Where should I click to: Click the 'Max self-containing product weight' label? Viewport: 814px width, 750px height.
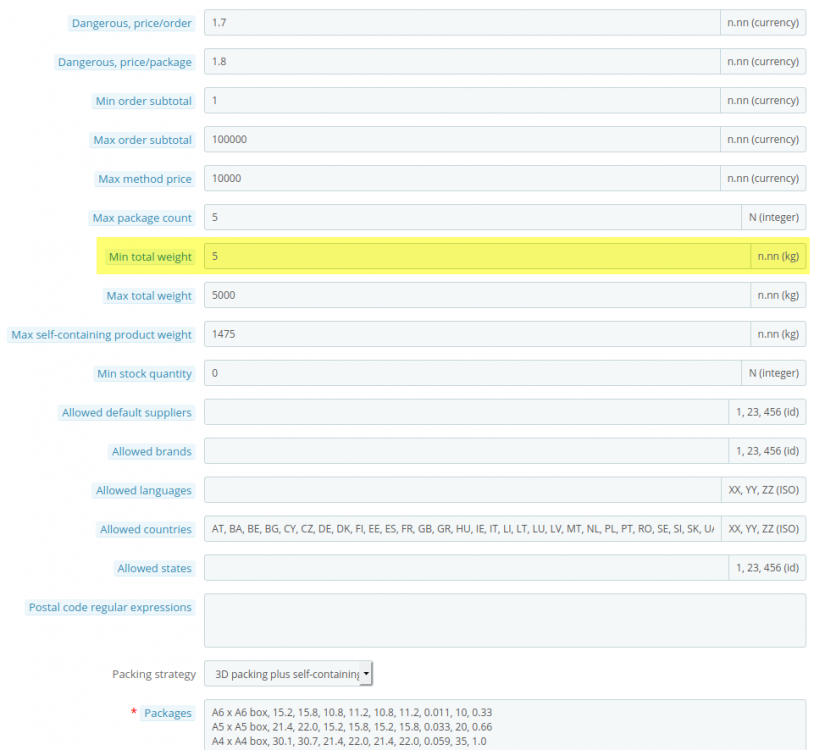click(100, 334)
